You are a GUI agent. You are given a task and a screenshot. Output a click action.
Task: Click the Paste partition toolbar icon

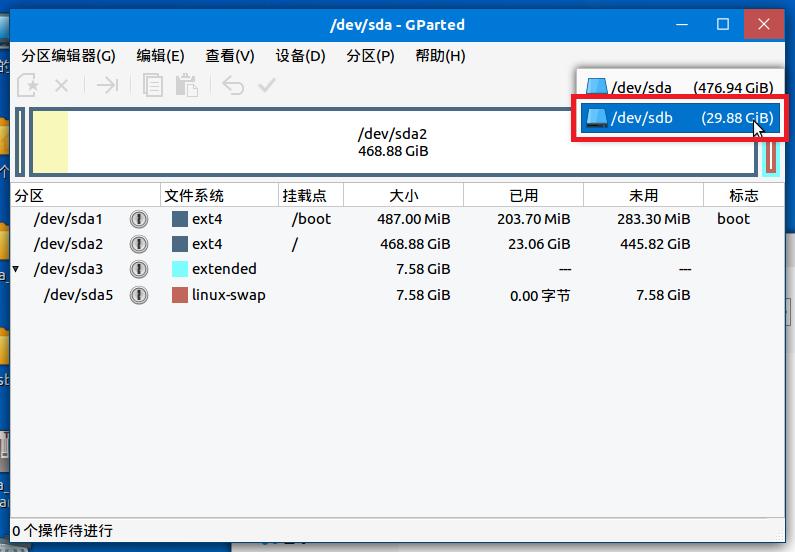[186, 85]
